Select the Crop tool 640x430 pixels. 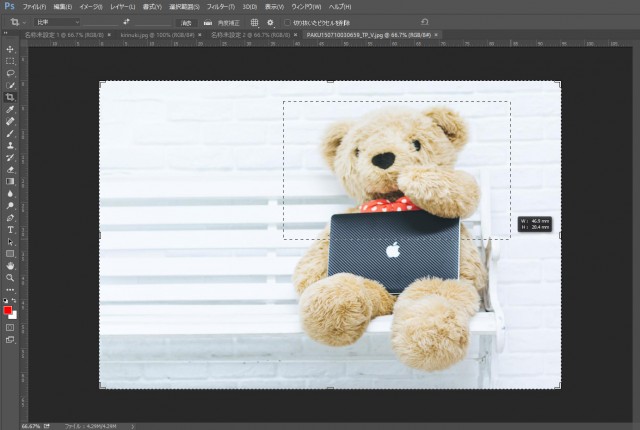tap(10, 97)
